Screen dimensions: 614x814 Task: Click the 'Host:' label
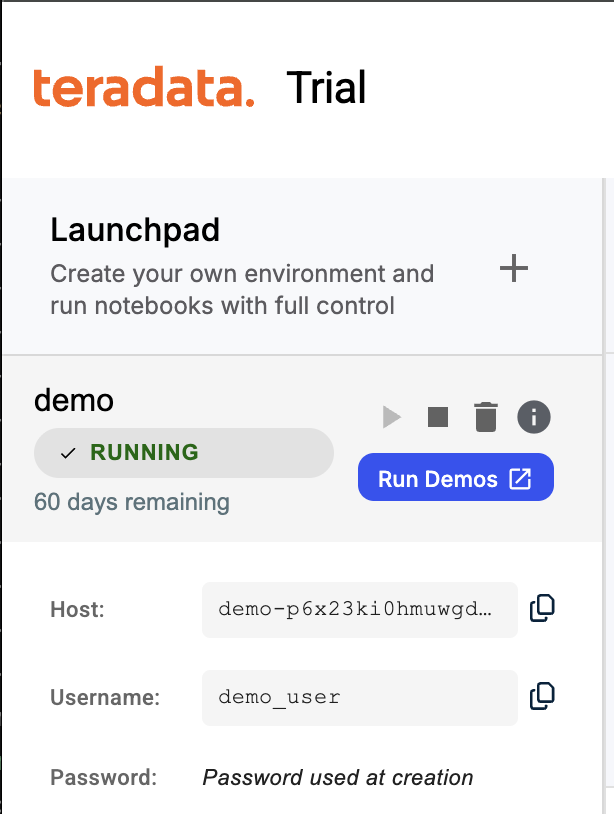click(x=77, y=609)
